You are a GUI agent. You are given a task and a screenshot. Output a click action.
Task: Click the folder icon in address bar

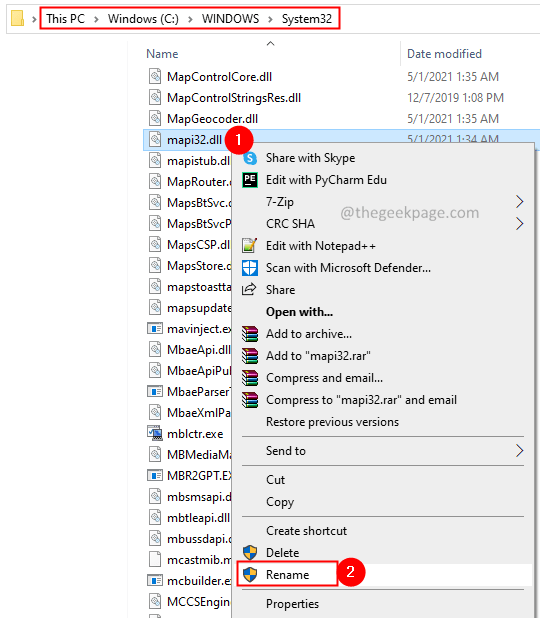(x=17, y=19)
